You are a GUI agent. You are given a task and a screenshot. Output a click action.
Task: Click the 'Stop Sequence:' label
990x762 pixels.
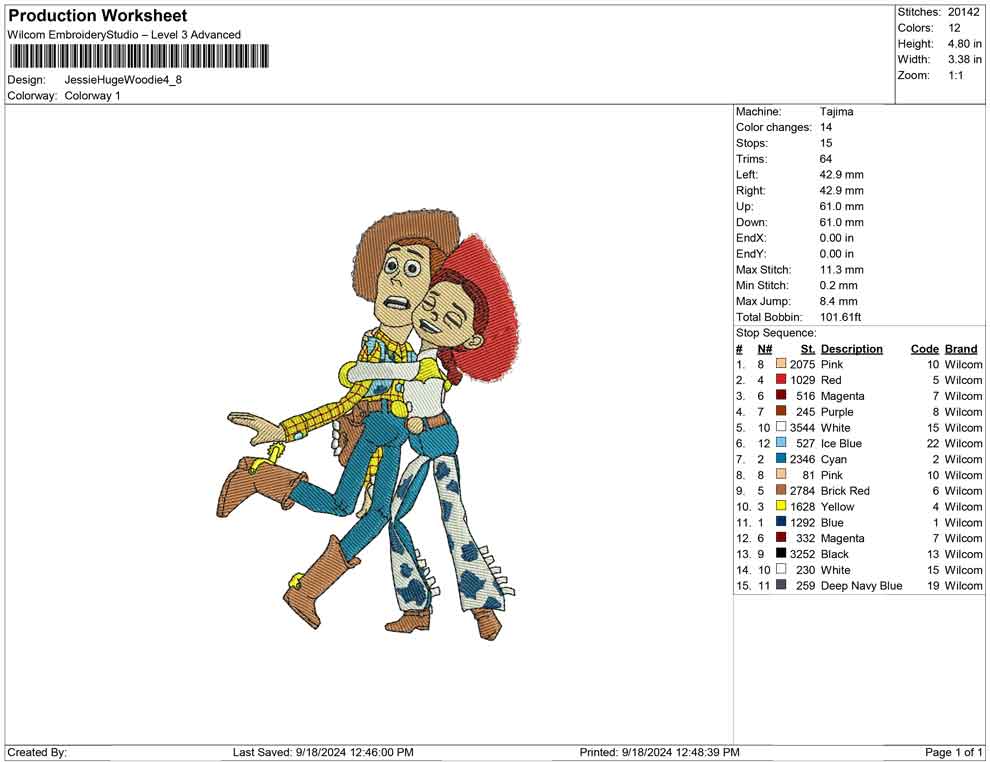pos(776,333)
